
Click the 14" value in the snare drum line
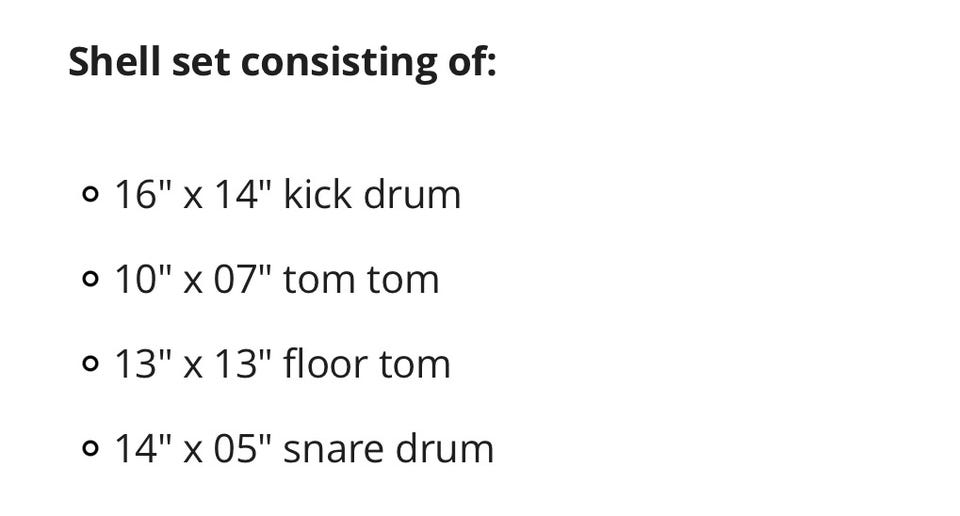[143, 448]
